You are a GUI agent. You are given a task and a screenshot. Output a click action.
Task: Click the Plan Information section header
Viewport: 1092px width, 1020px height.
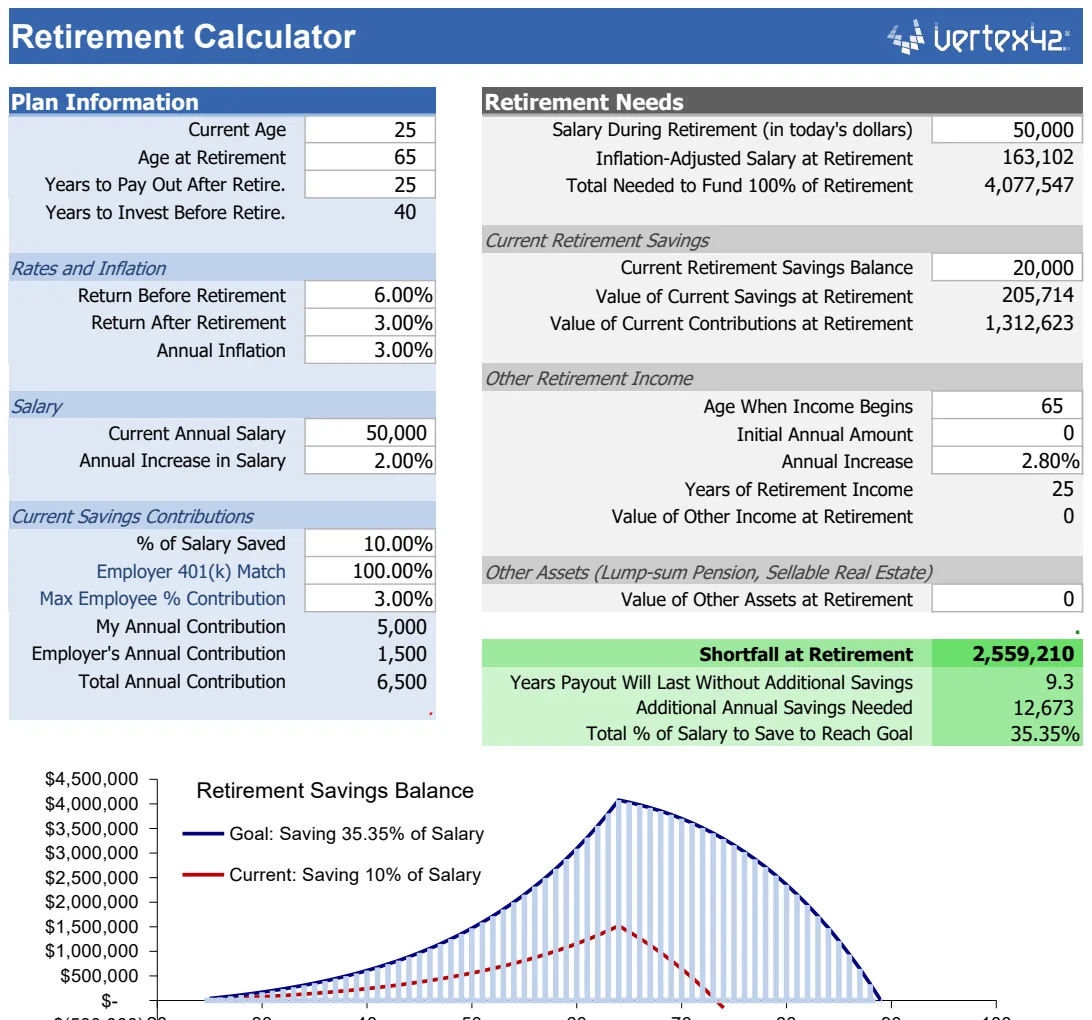pyautogui.click(x=222, y=102)
